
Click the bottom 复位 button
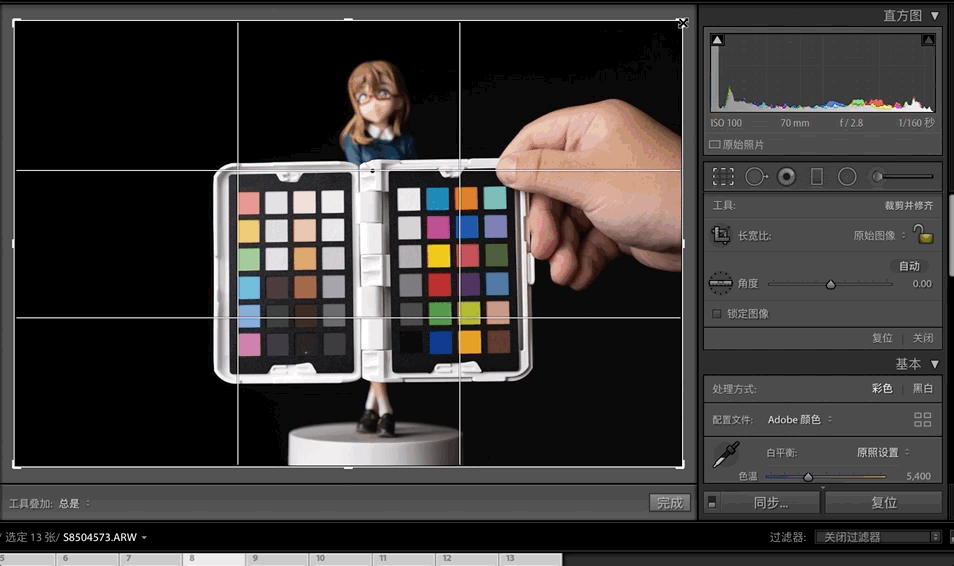click(x=883, y=503)
